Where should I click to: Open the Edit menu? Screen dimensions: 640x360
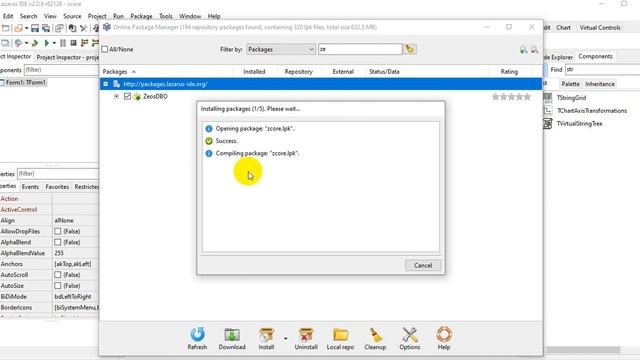pos(8,16)
